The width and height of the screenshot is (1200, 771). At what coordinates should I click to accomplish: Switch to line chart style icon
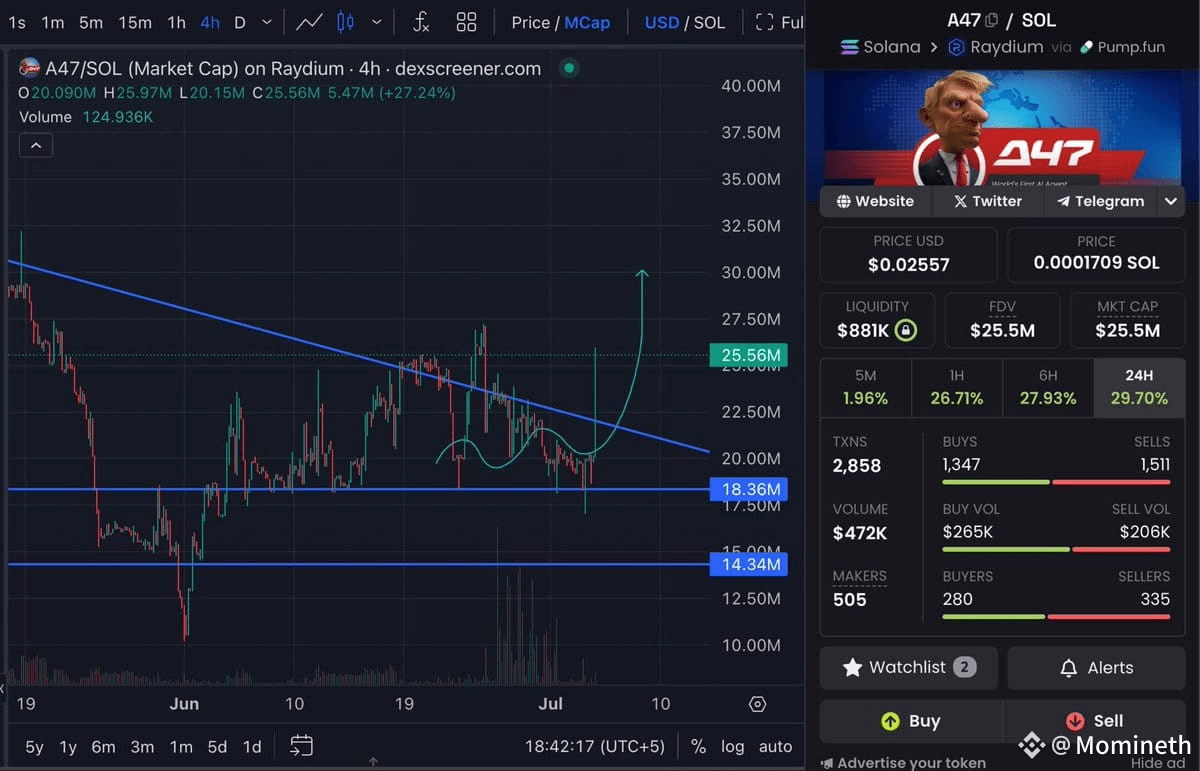[x=309, y=22]
